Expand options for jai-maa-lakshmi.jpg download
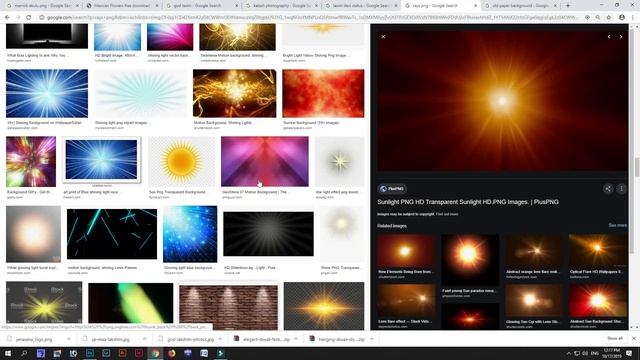This screenshot has width=640, height=360. click(x=144, y=339)
